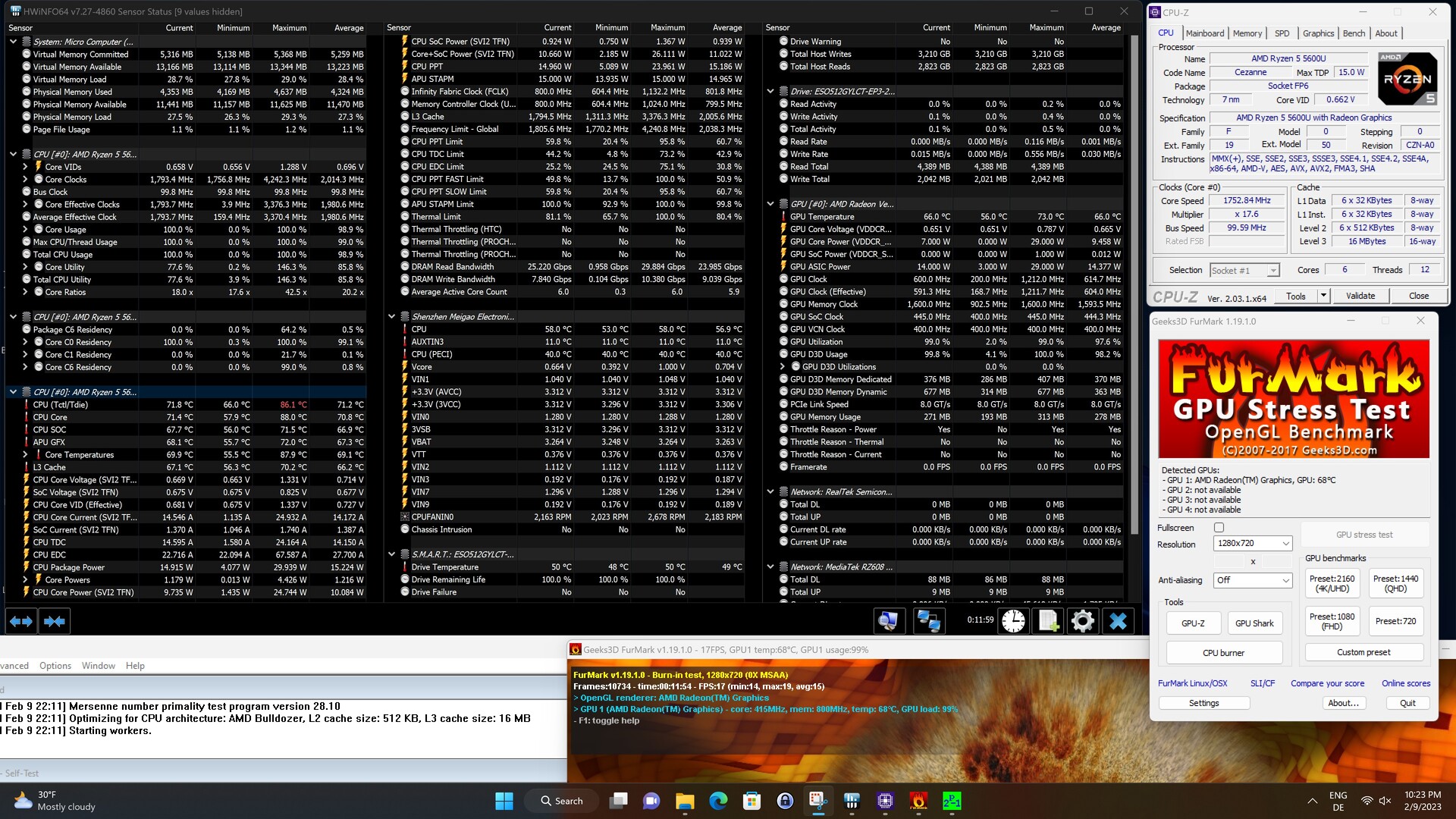Open FurMark Anti-aliasing dropdown
Screen dimensions: 1456x819
pyautogui.click(x=1252, y=580)
